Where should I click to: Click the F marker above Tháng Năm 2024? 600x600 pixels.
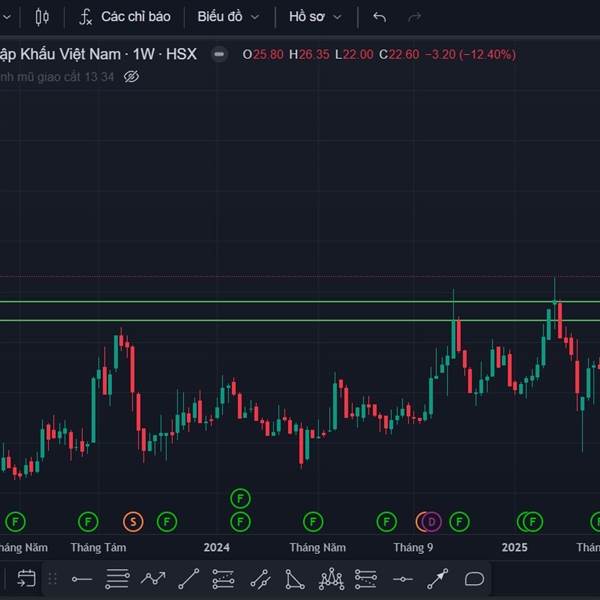point(313,522)
